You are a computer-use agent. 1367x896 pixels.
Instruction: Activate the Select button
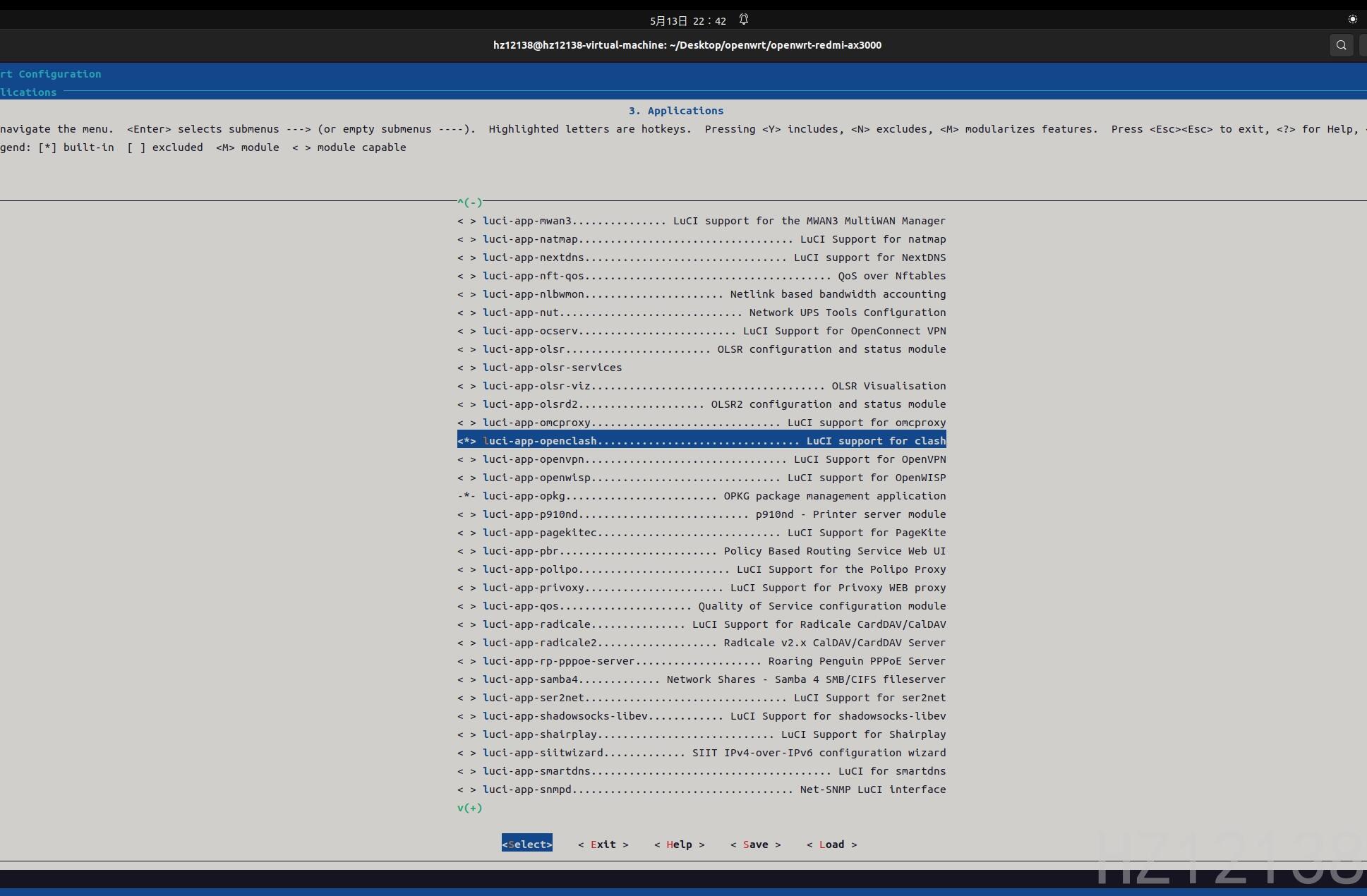click(527, 844)
